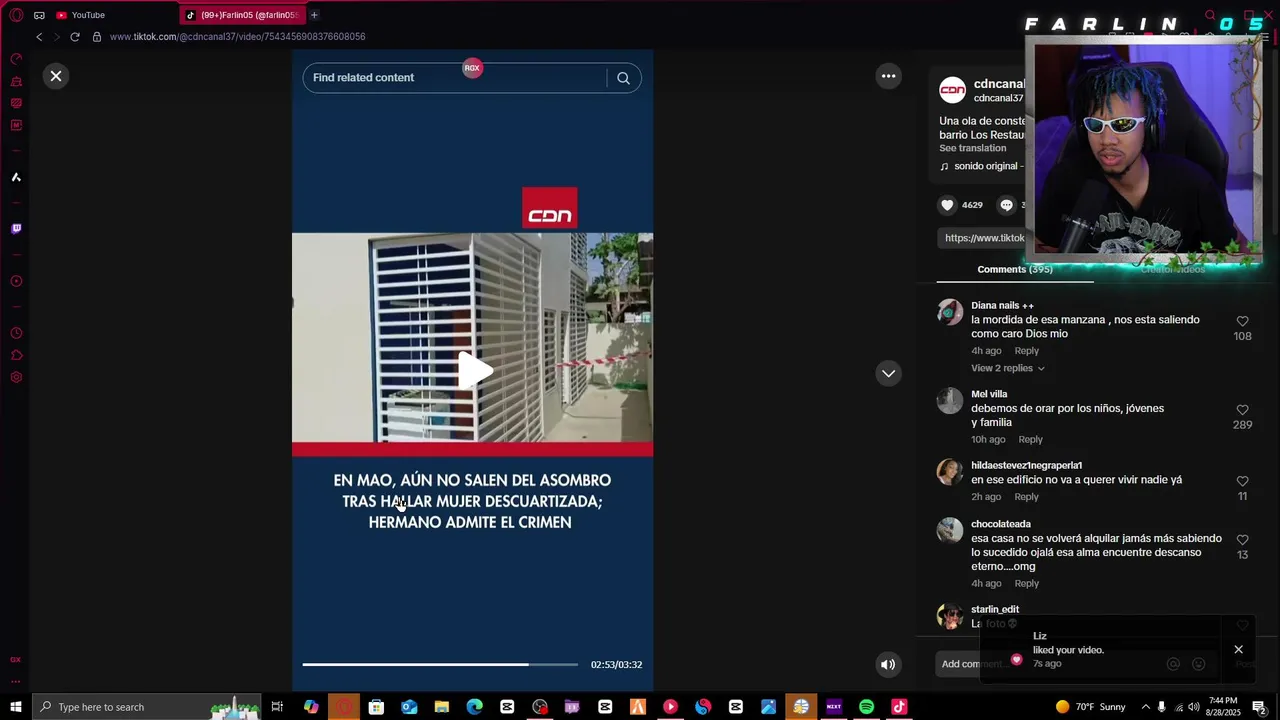Reload the TikTok page
Image resolution: width=1280 pixels, height=720 pixels.
[x=75, y=37]
